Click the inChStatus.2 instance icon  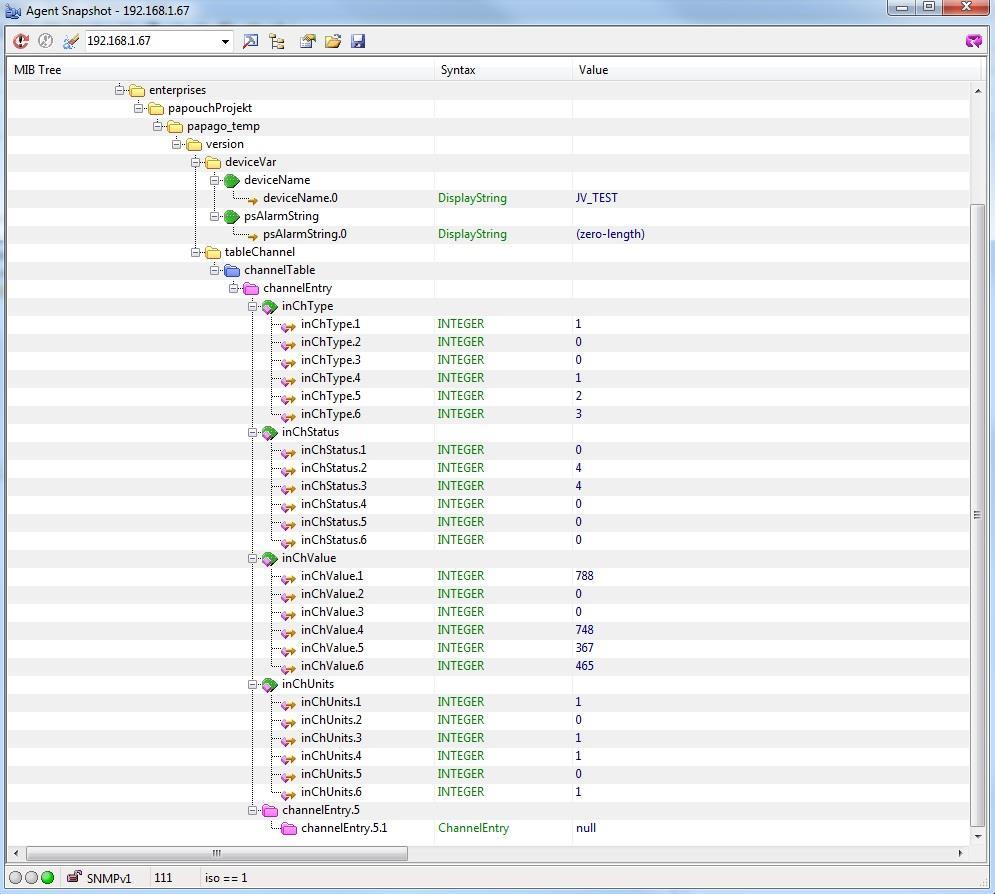point(288,469)
